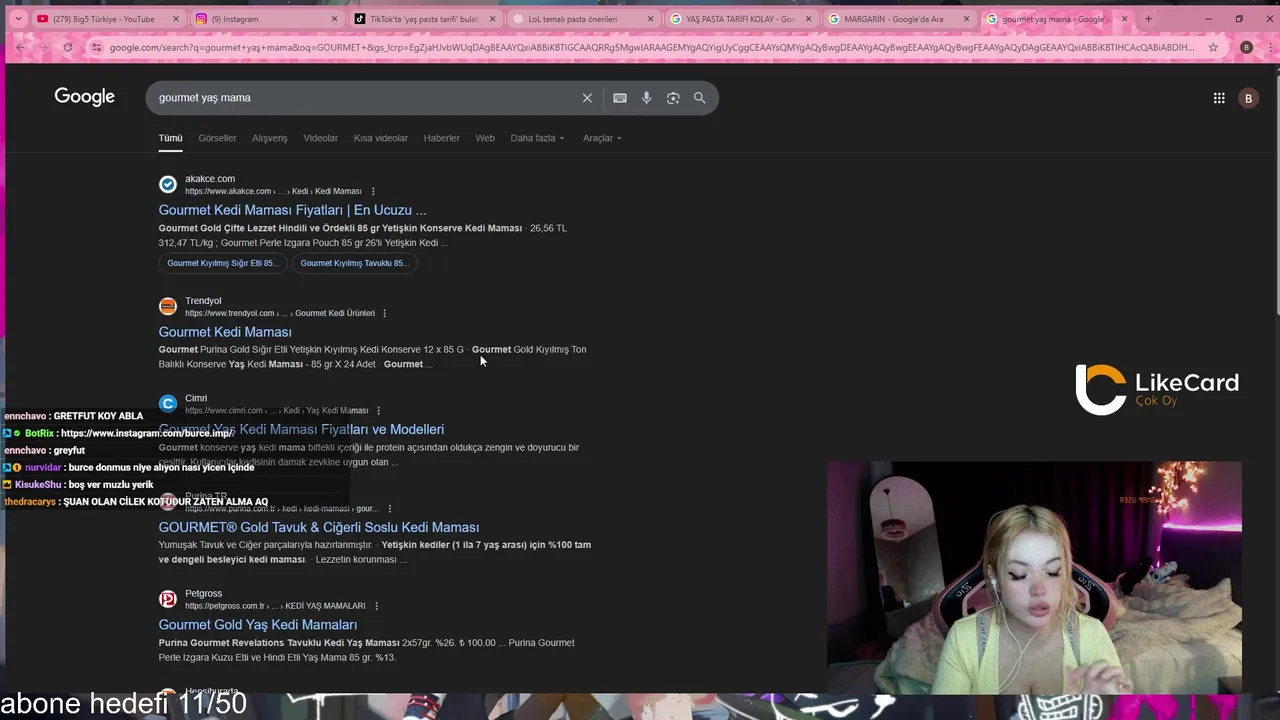The image size is (1280, 720).
Task: Open the Google apps grid
Action: pyautogui.click(x=1219, y=98)
